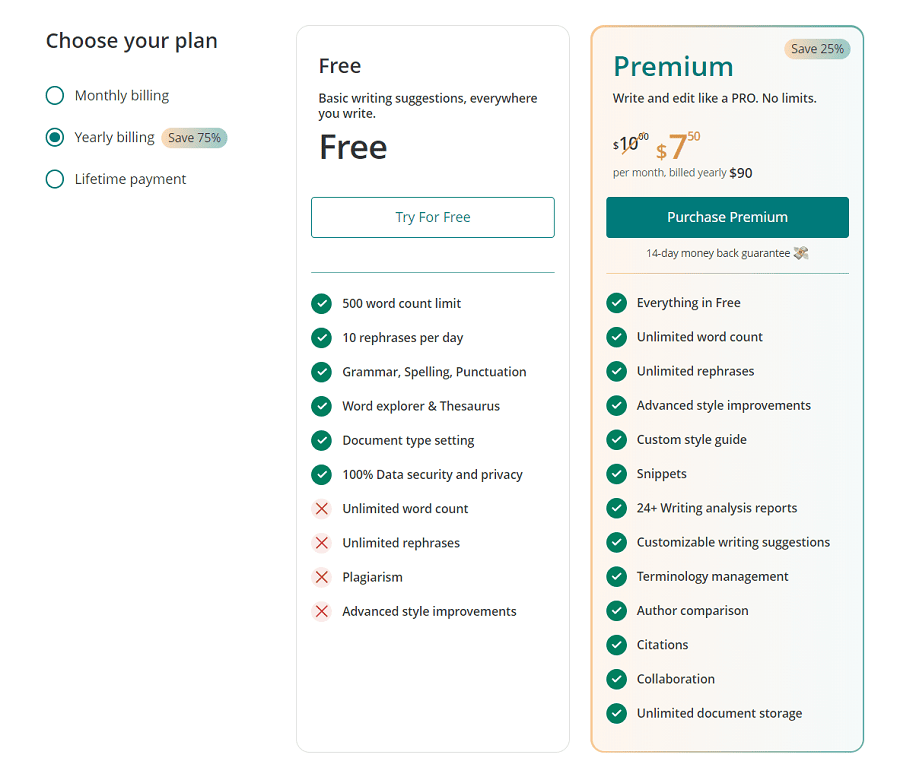Select the Yearly billing radio option
The height and width of the screenshot is (761, 900).
[55, 137]
